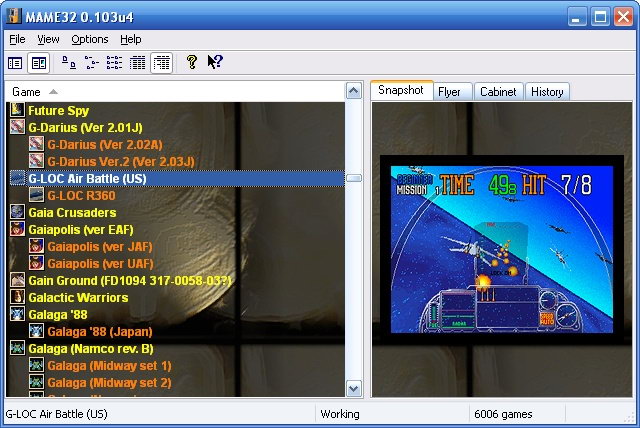640x428 pixels.
Task: Open About with the question mark icon
Action: point(191,62)
